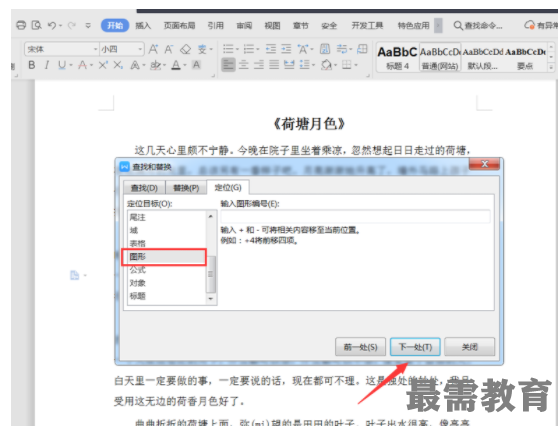Viewport: 558px width, 435px height.
Task: Open the 插入 ribbon tab
Action: click(143, 26)
